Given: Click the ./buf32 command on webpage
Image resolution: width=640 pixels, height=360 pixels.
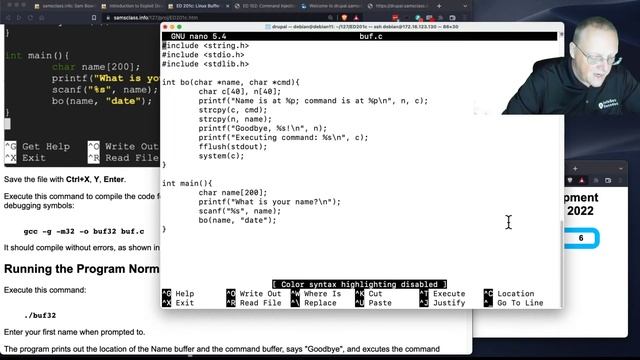Looking at the screenshot, I should (x=40, y=316).
